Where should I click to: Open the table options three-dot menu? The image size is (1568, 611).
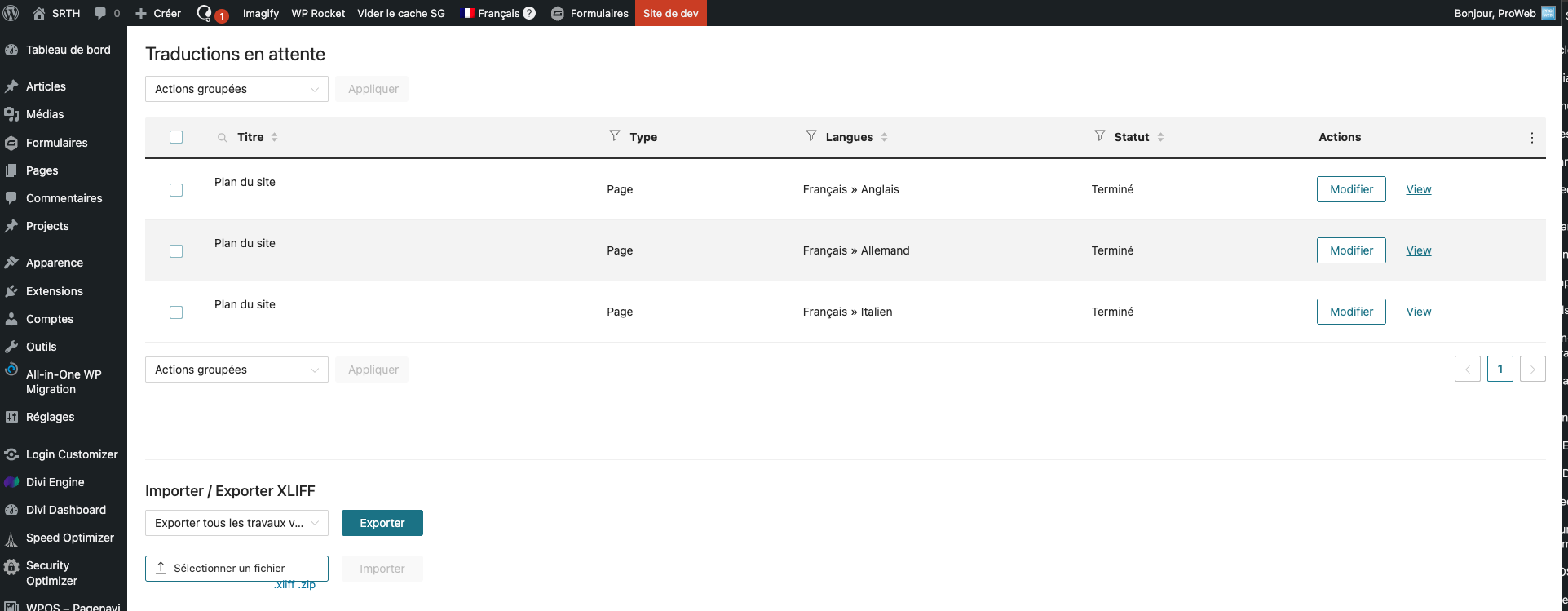(x=1531, y=138)
